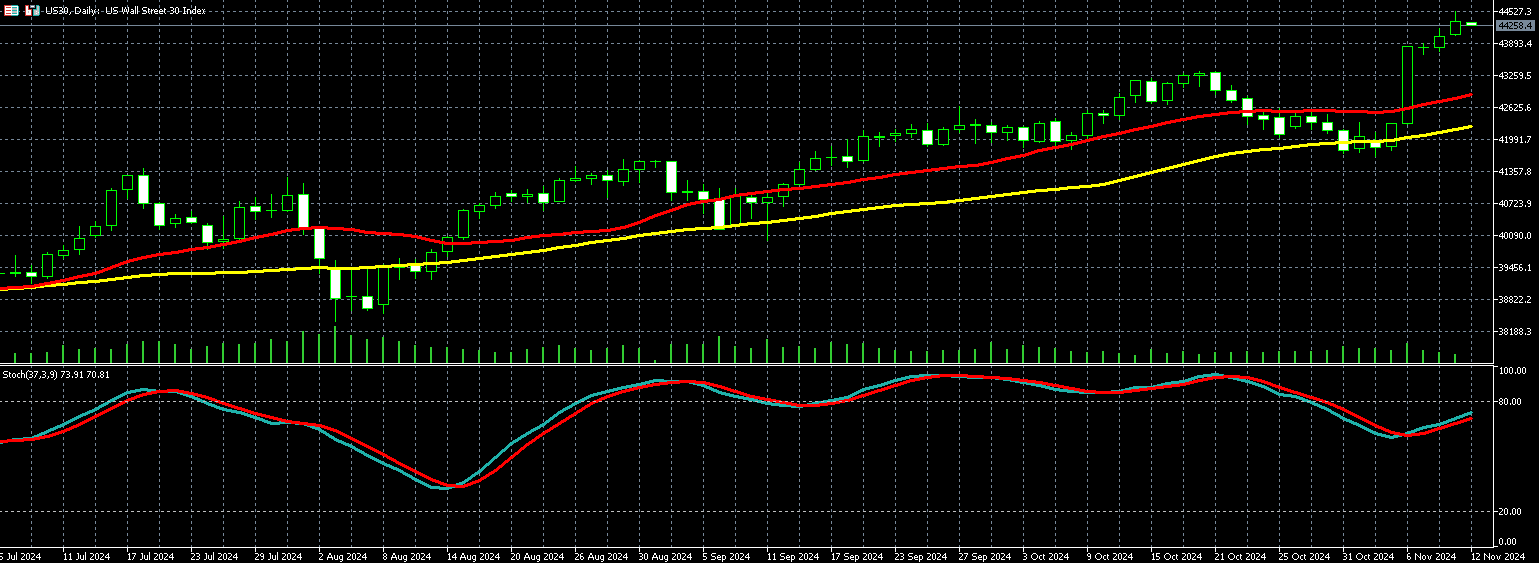Select the current price label 44258.4
Viewport: 1539px width, 563px height.
point(1516,25)
